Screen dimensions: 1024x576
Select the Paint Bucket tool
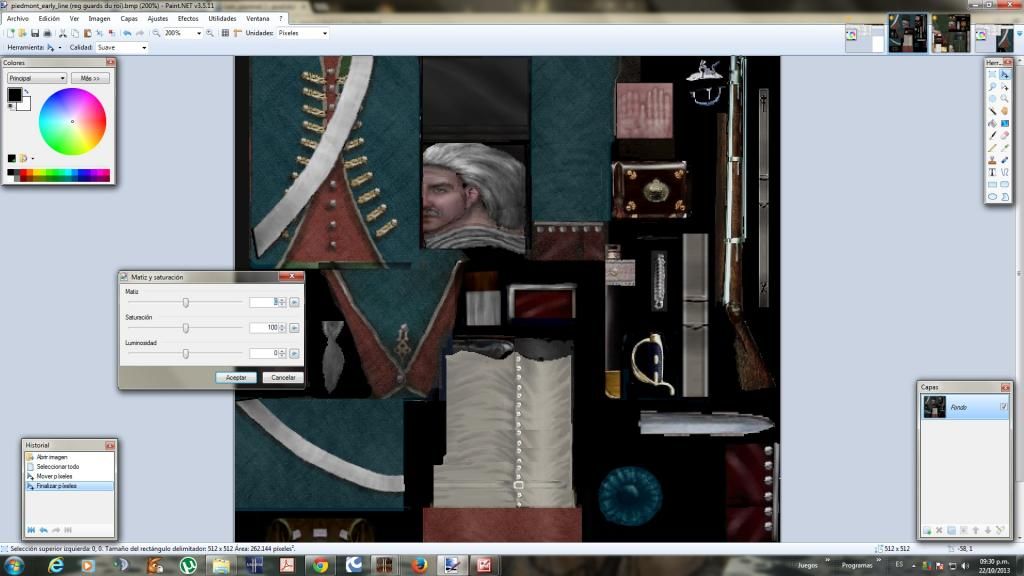pyautogui.click(x=992, y=123)
